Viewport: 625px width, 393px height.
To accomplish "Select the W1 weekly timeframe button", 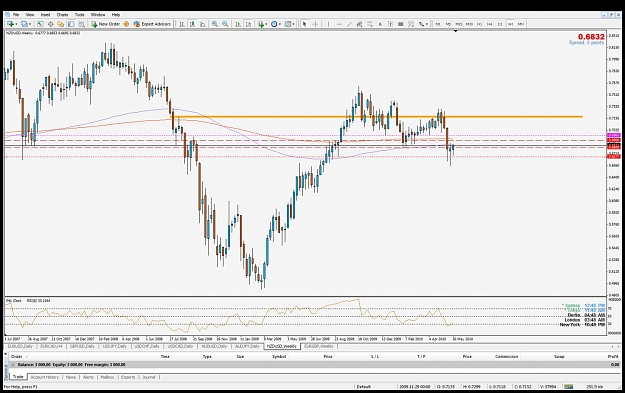I will point(511,24).
